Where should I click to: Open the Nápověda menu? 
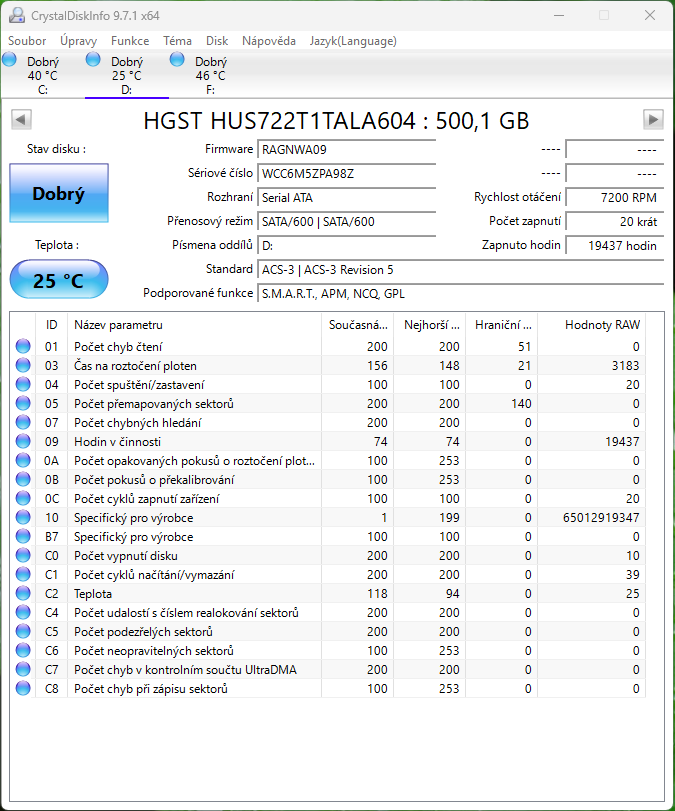268,41
